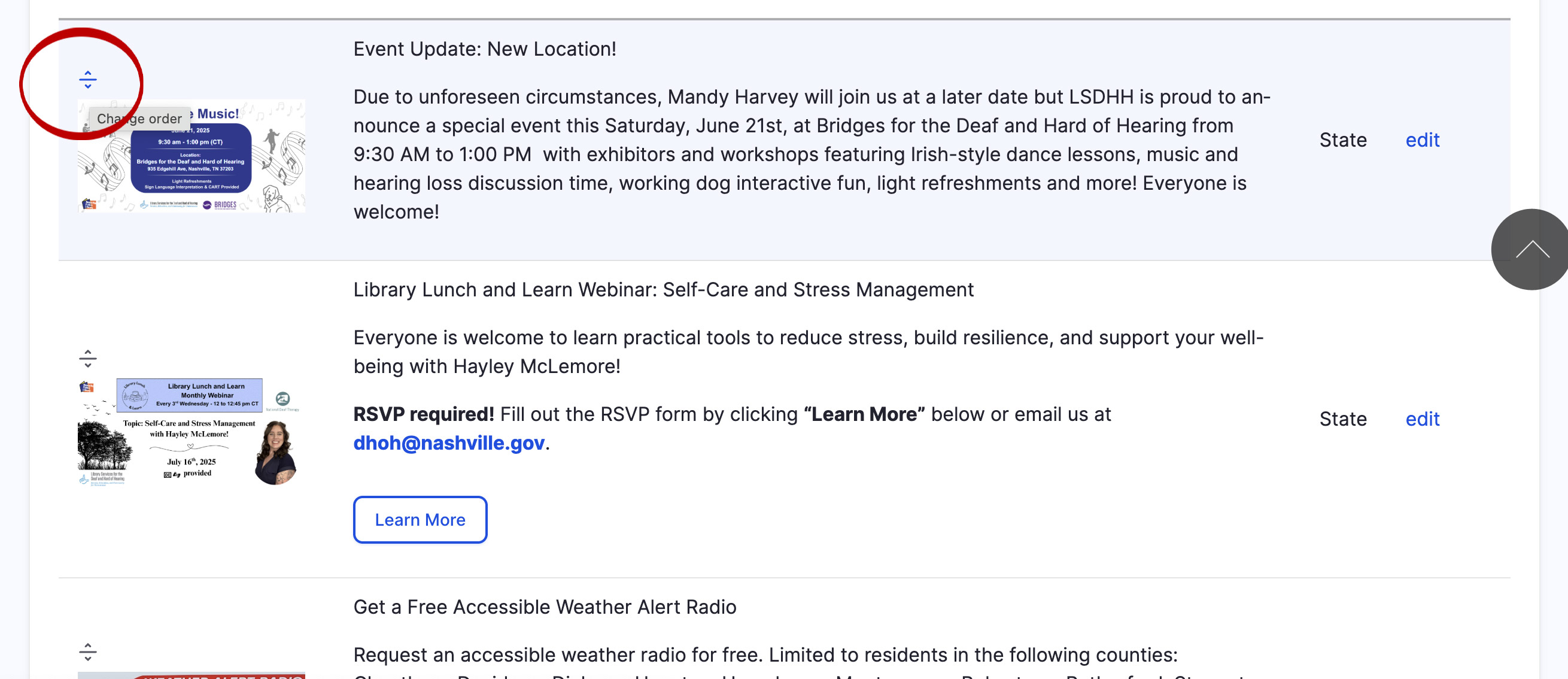
Task: Click the State label in the Library webinar row
Action: [x=1343, y=419]
